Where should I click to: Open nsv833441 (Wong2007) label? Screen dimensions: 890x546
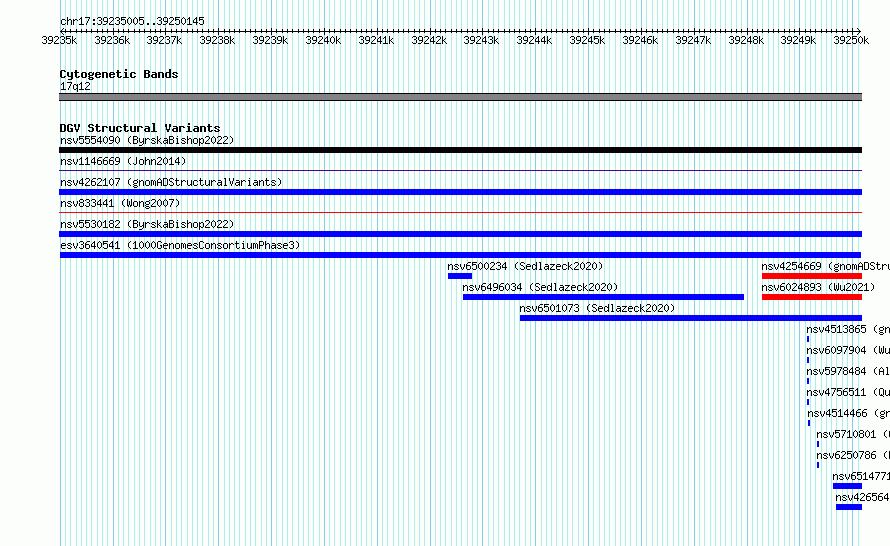pos(120,203)
